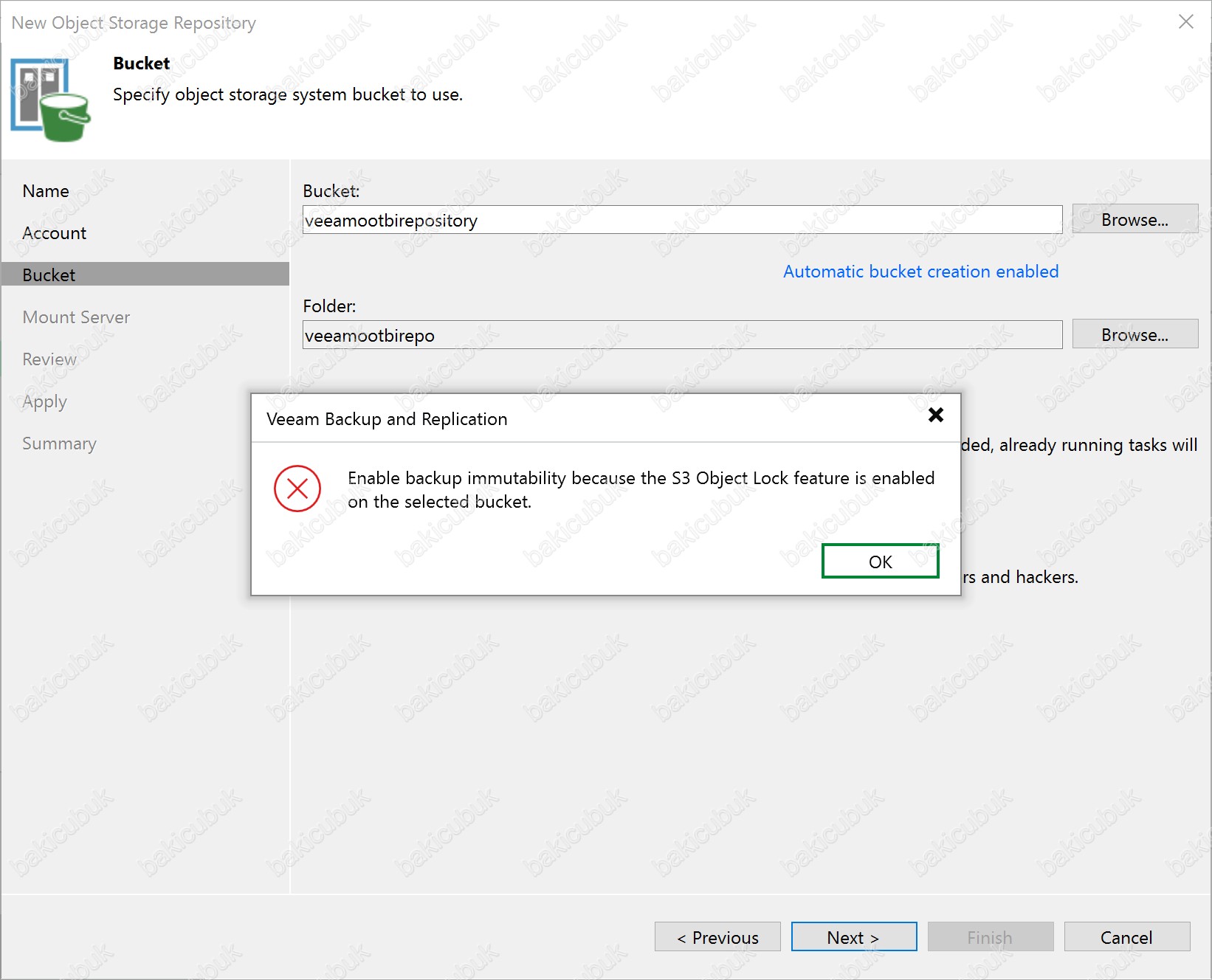Go to the Name wizard step

pyautogui.click(x=46, y=191)
